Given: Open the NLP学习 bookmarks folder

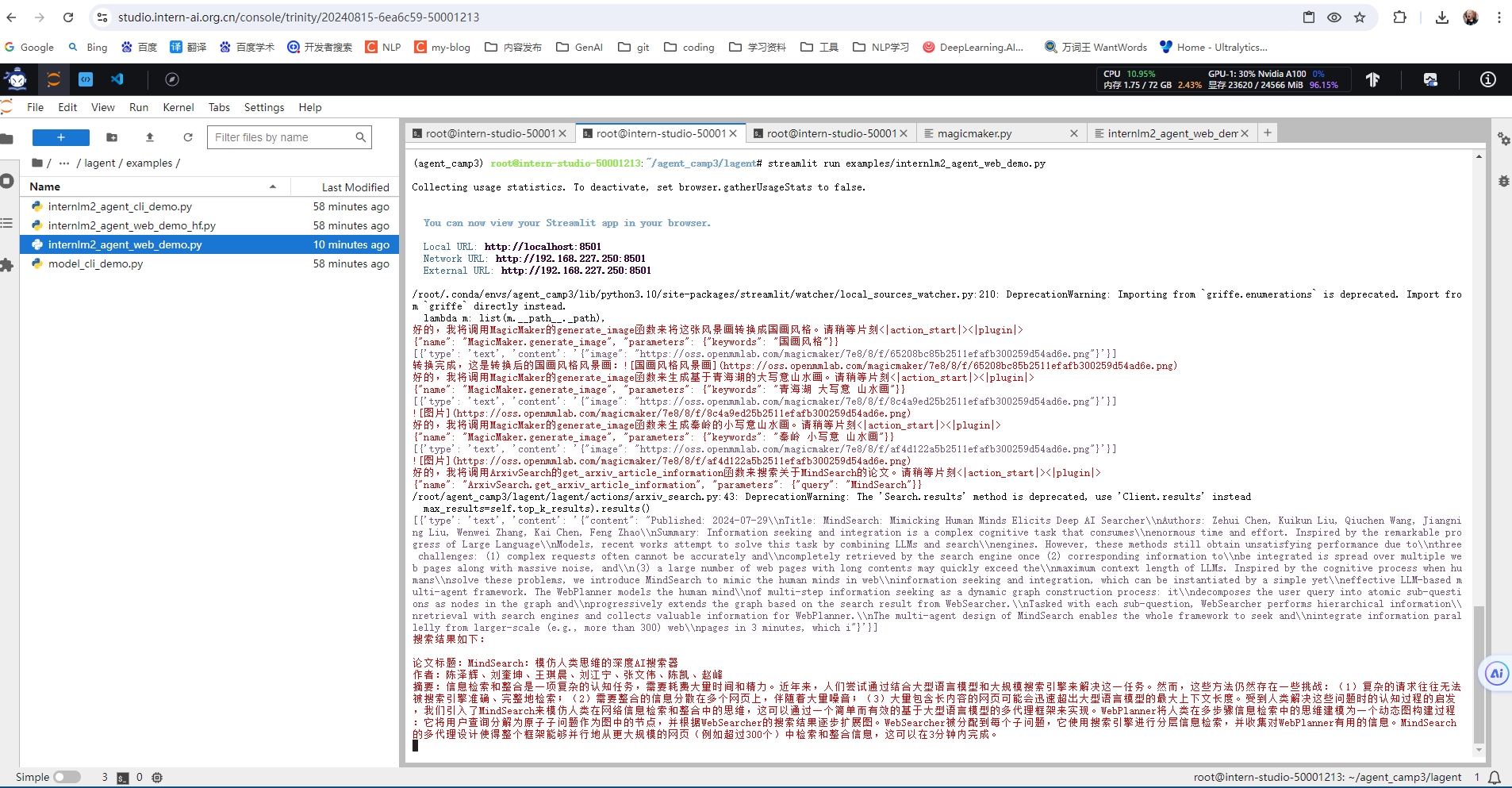Looking at the screenshot, I should 881,48.
